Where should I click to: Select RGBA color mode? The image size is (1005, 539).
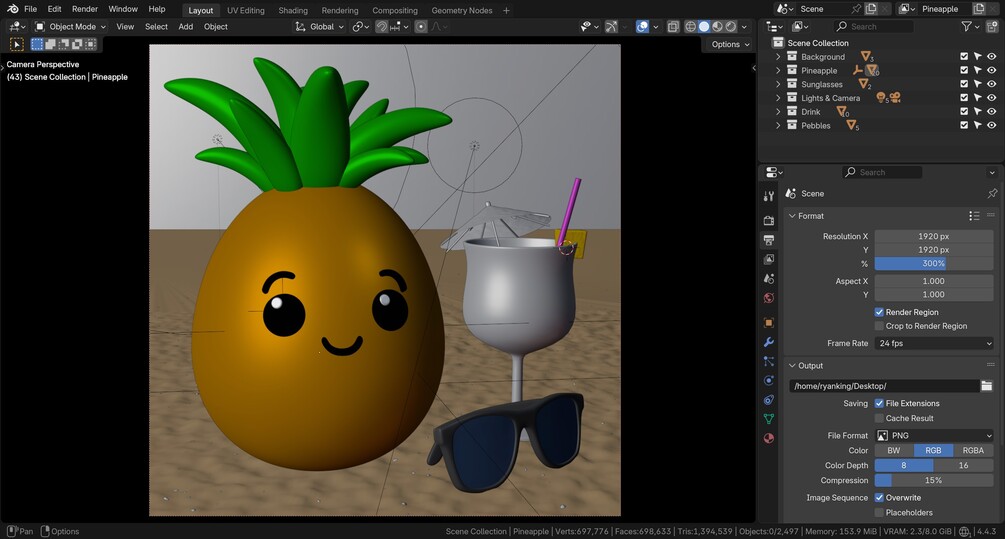click(x=973, y=450)
